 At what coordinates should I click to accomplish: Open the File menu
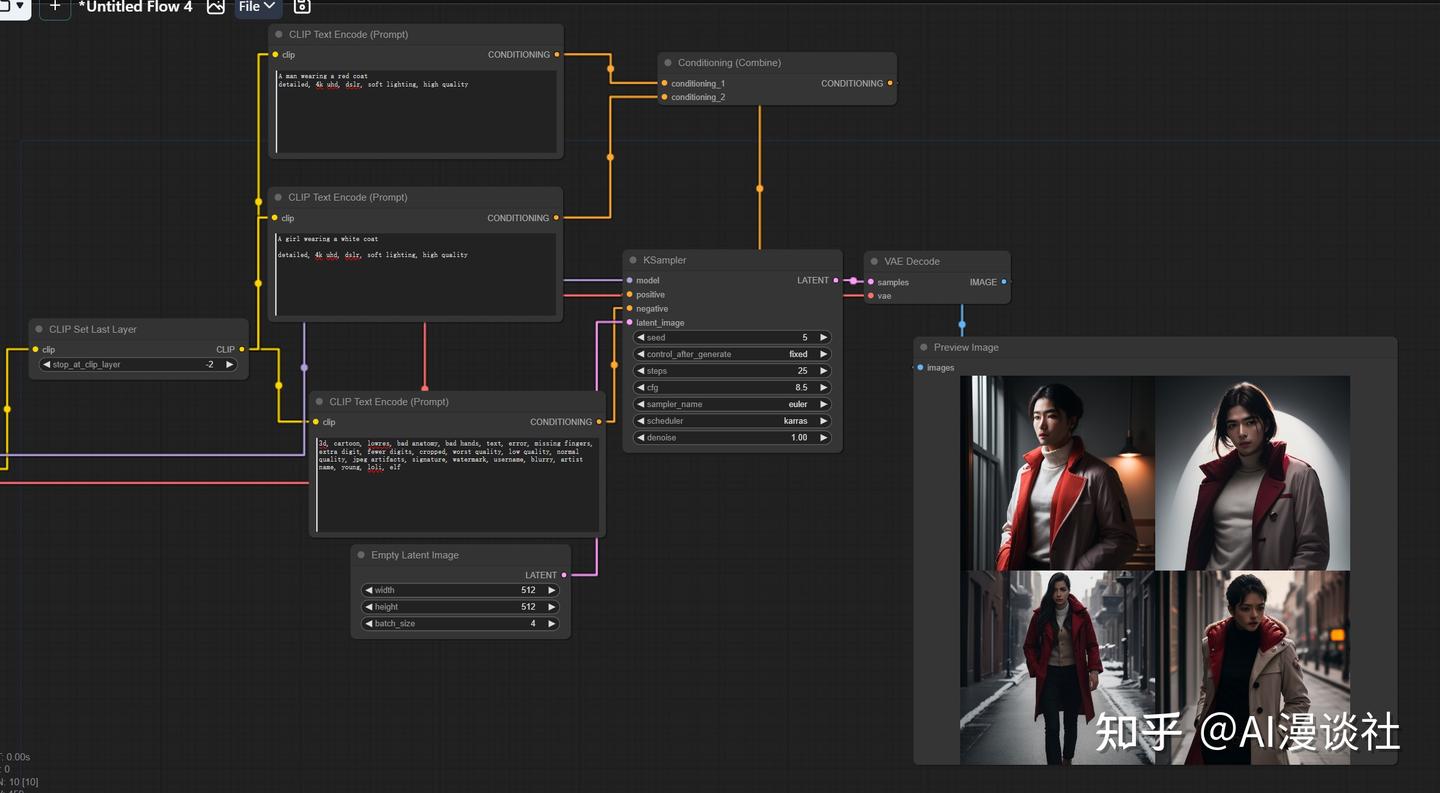tap(258, 7)
